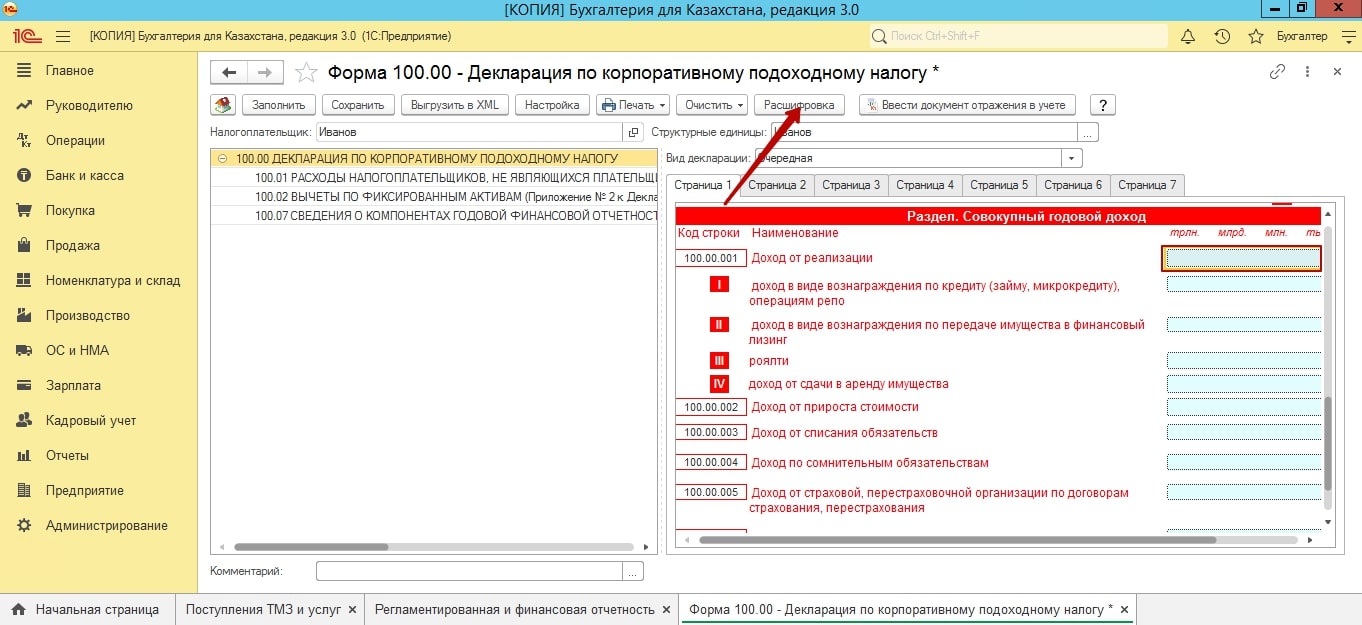
Task: Open favorites star in top bar
Action: point(1256,37)
